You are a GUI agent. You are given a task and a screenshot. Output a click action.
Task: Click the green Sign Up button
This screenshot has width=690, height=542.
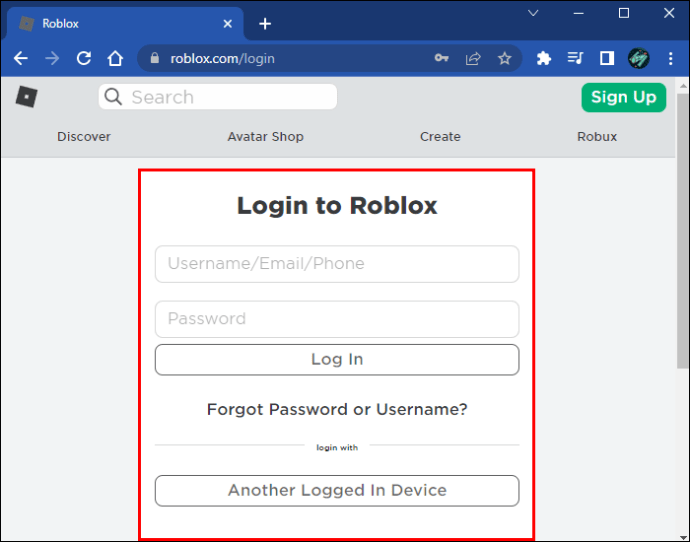click(624, 97)
